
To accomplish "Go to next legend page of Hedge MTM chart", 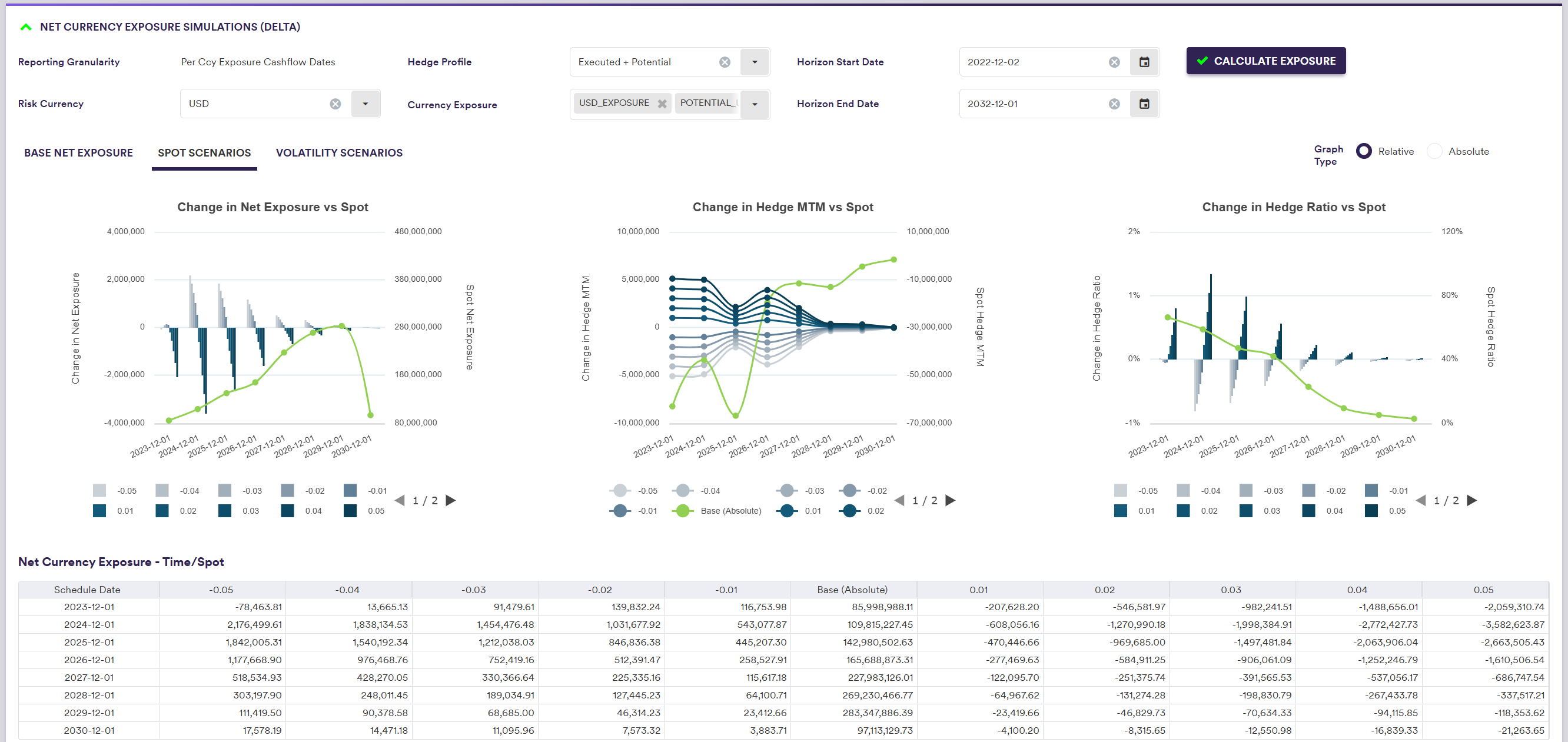I will 950,500.
